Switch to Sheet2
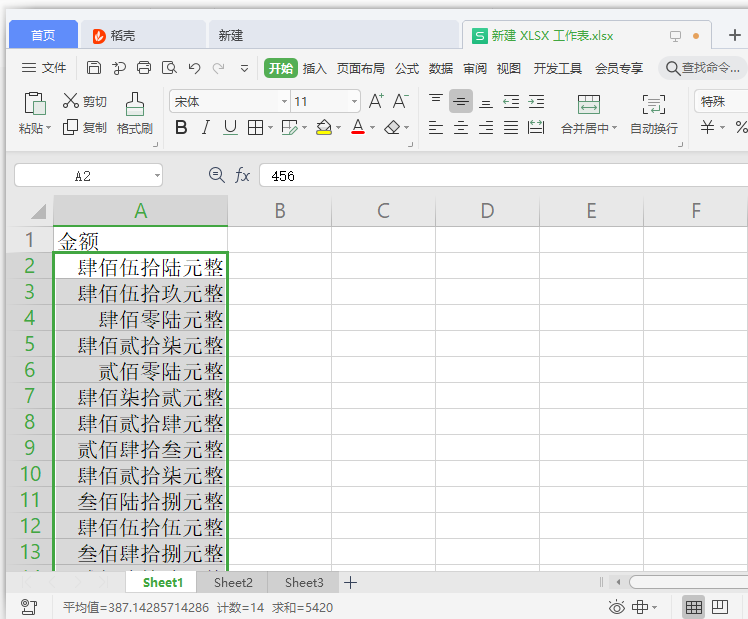Screen dimensions: 748x619 [233, 582]
